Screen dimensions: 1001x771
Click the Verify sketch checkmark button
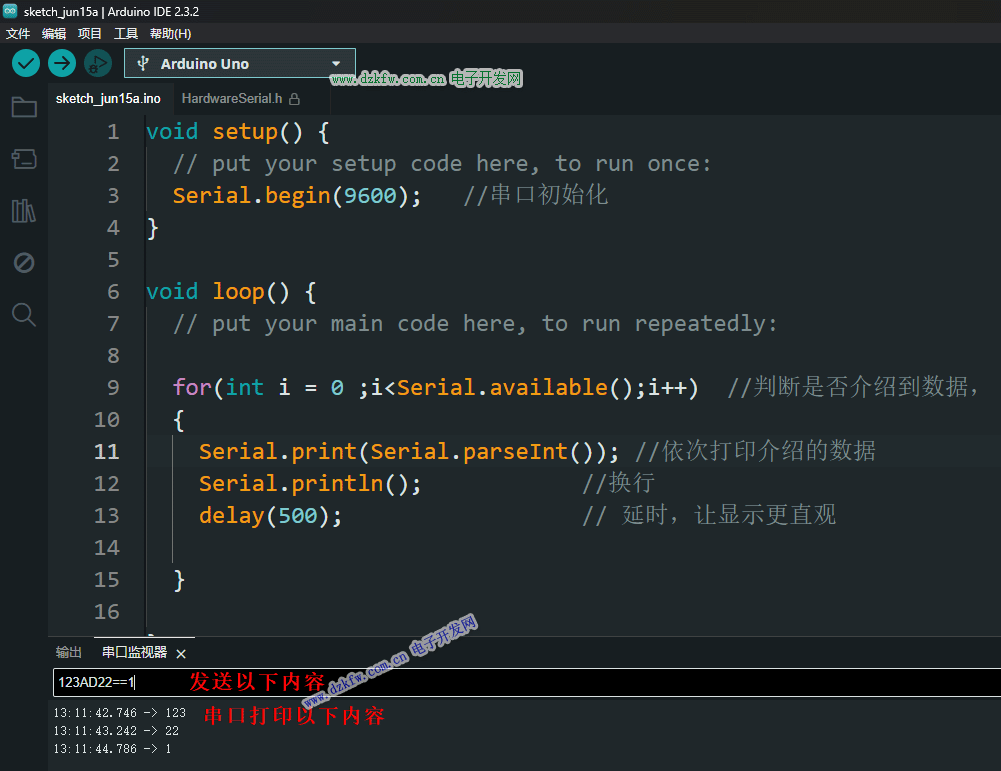coord(26,64)
